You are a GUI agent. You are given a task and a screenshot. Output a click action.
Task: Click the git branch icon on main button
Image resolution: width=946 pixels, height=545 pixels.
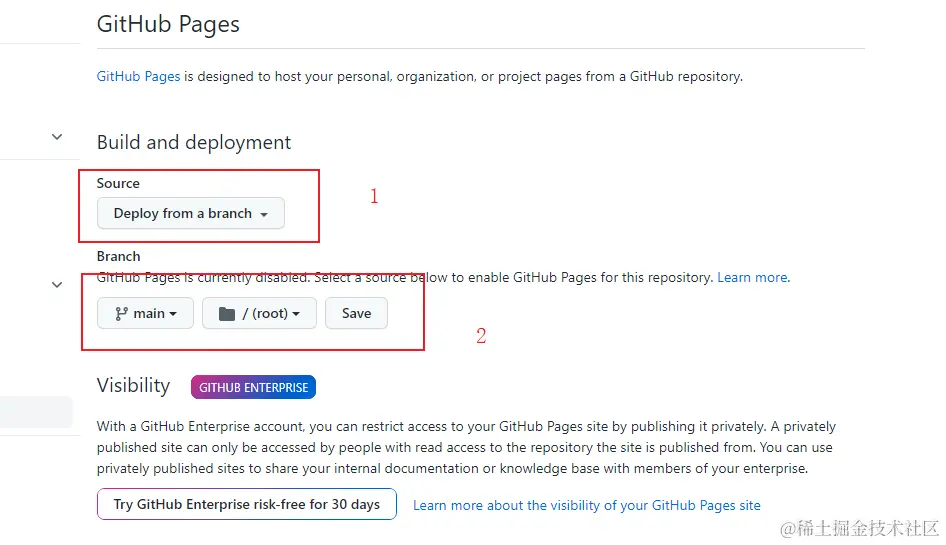tap(121, 314)
